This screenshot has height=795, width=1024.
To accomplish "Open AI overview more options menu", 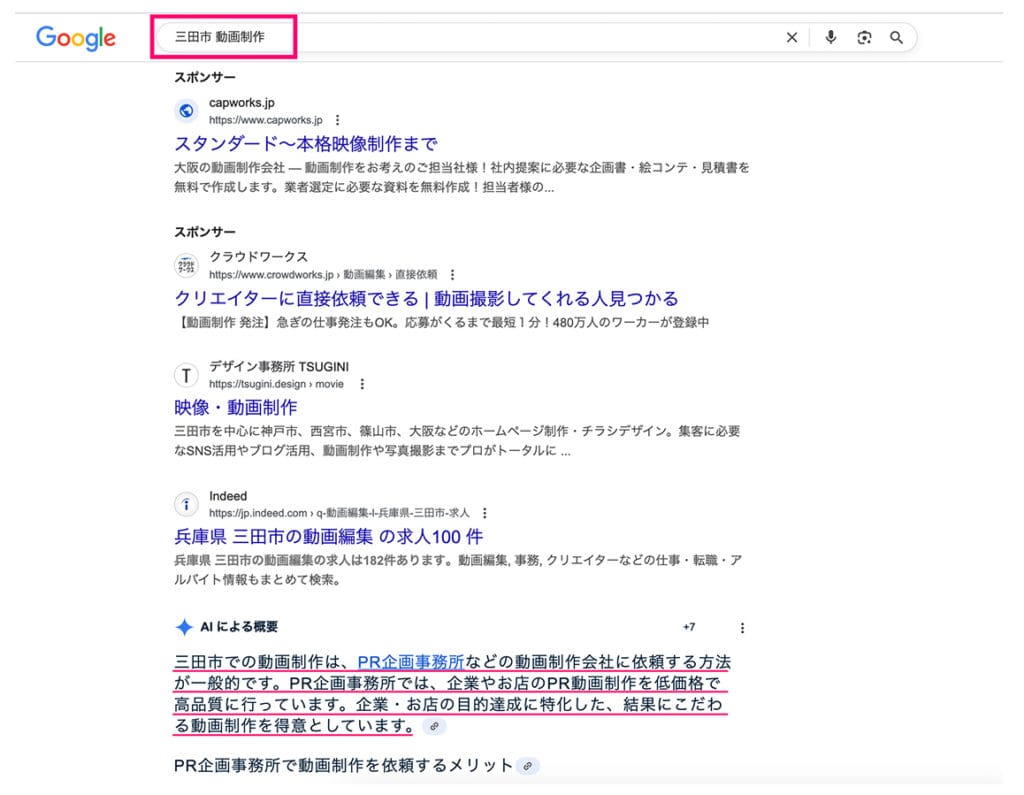I will click(742, 628).
